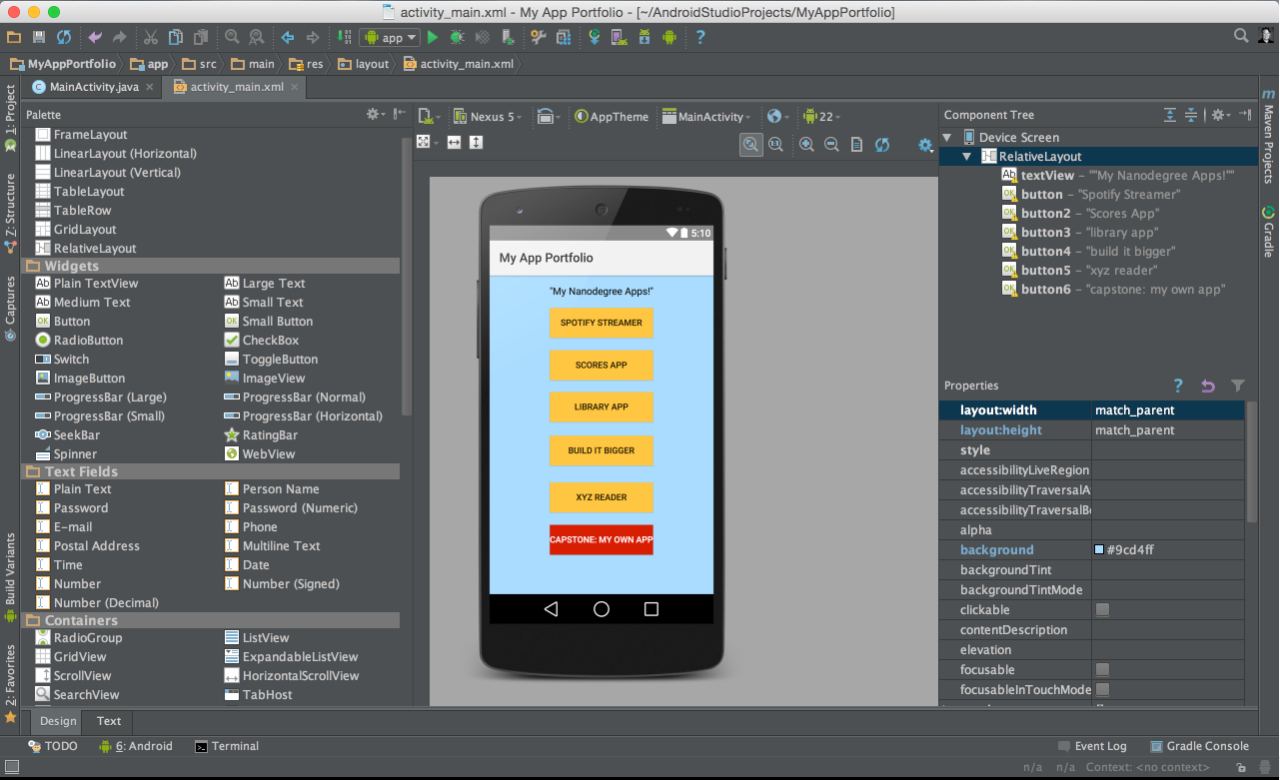The image size is (1280, 780).
Task: Zoom in on the layout preview
Action: (x=807, y=144)
